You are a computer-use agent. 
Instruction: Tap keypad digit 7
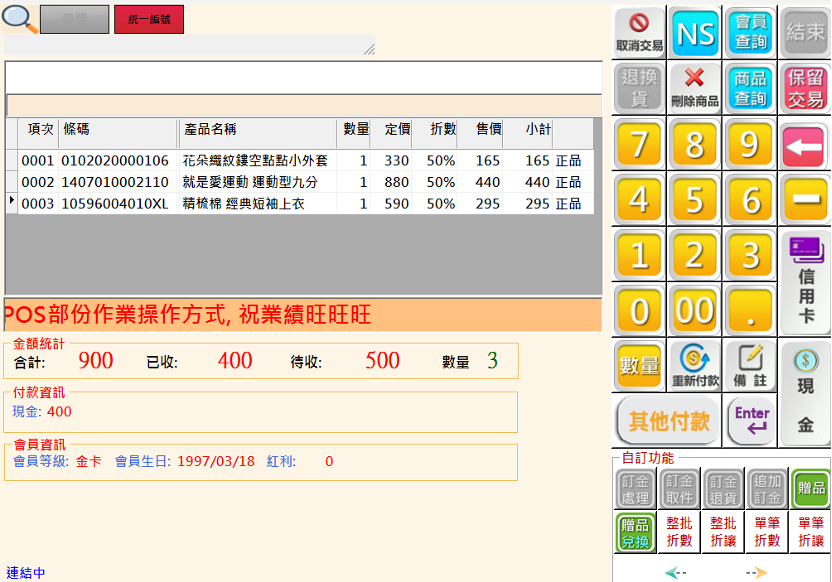[x=639, y=144]
